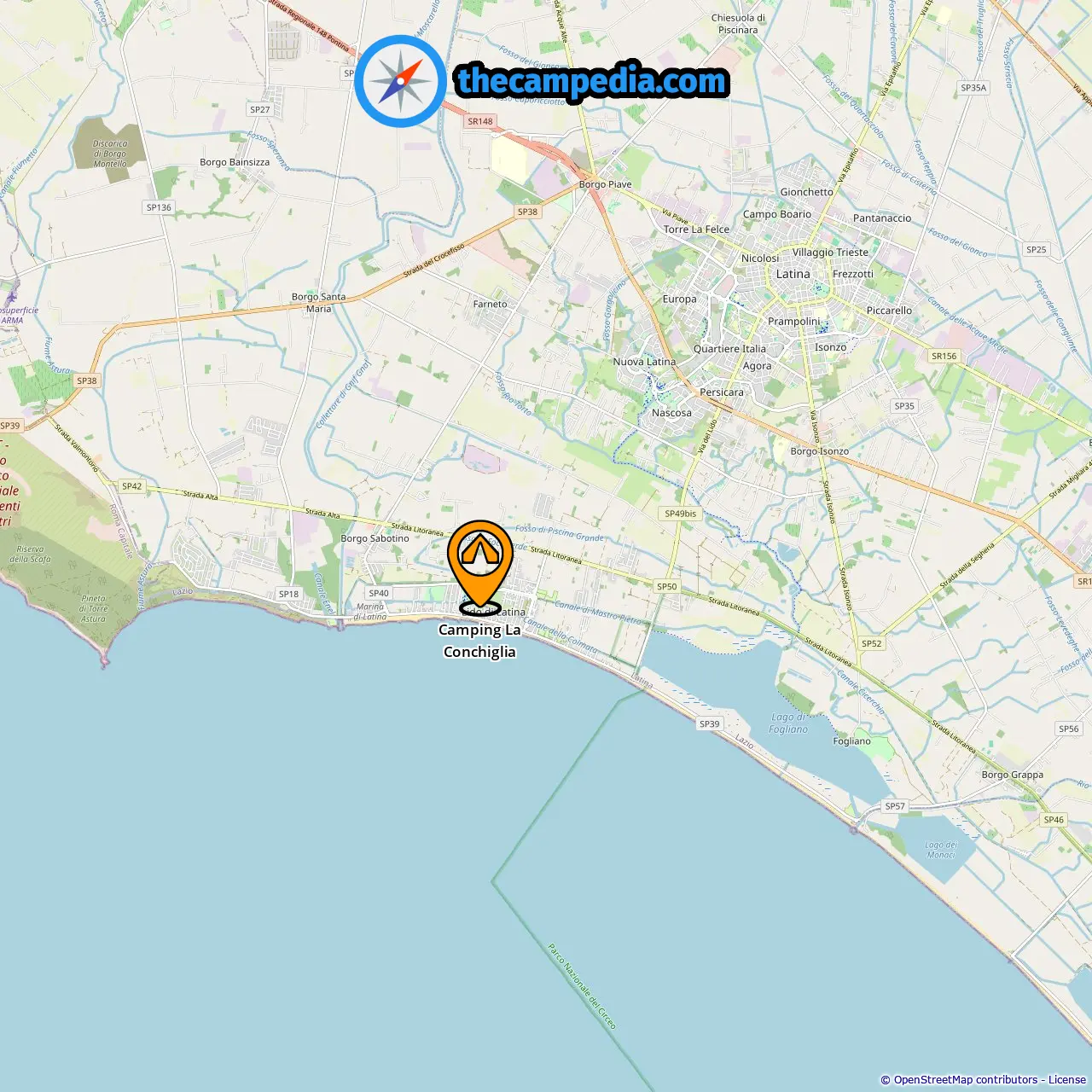The width and height of the screenshot is (1092, 1092).
Task: Select the Borgo Bainsizza place label
Action: tap(235, 162)
